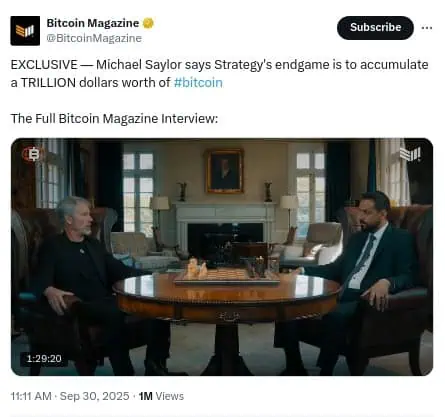Click the Bitcoin Magazine display name
The width and height of the screenshot is (445, 417).
point(93,23)
